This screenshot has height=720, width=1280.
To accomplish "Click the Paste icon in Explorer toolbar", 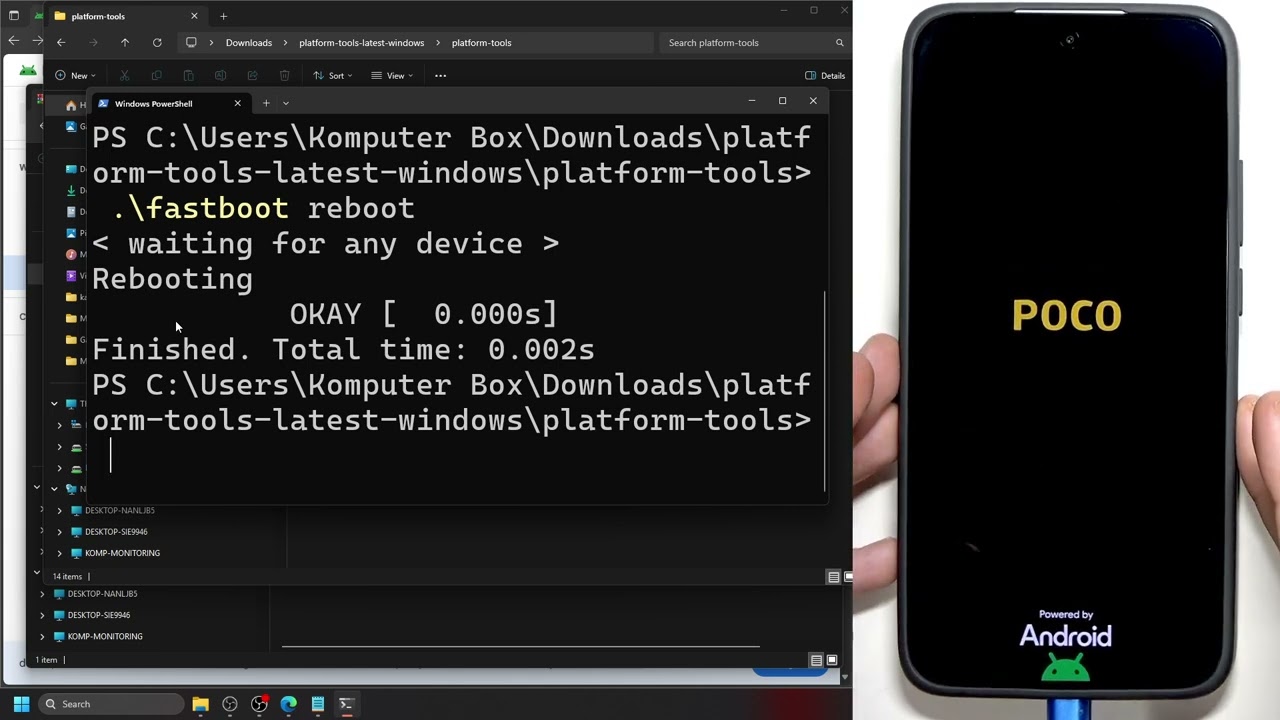I will coord(188,76).
